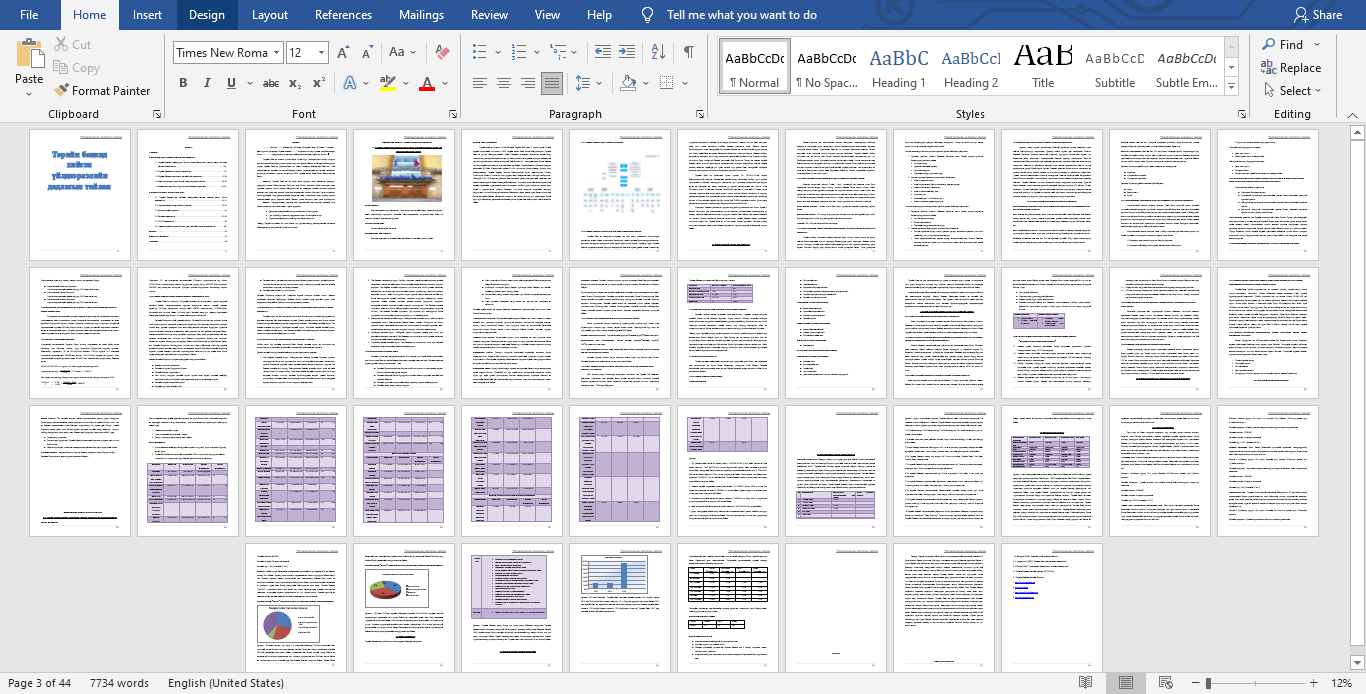Screen dimensions: 1366x694
Task: Open the References ribbon tab
Action: click(344, 15)
